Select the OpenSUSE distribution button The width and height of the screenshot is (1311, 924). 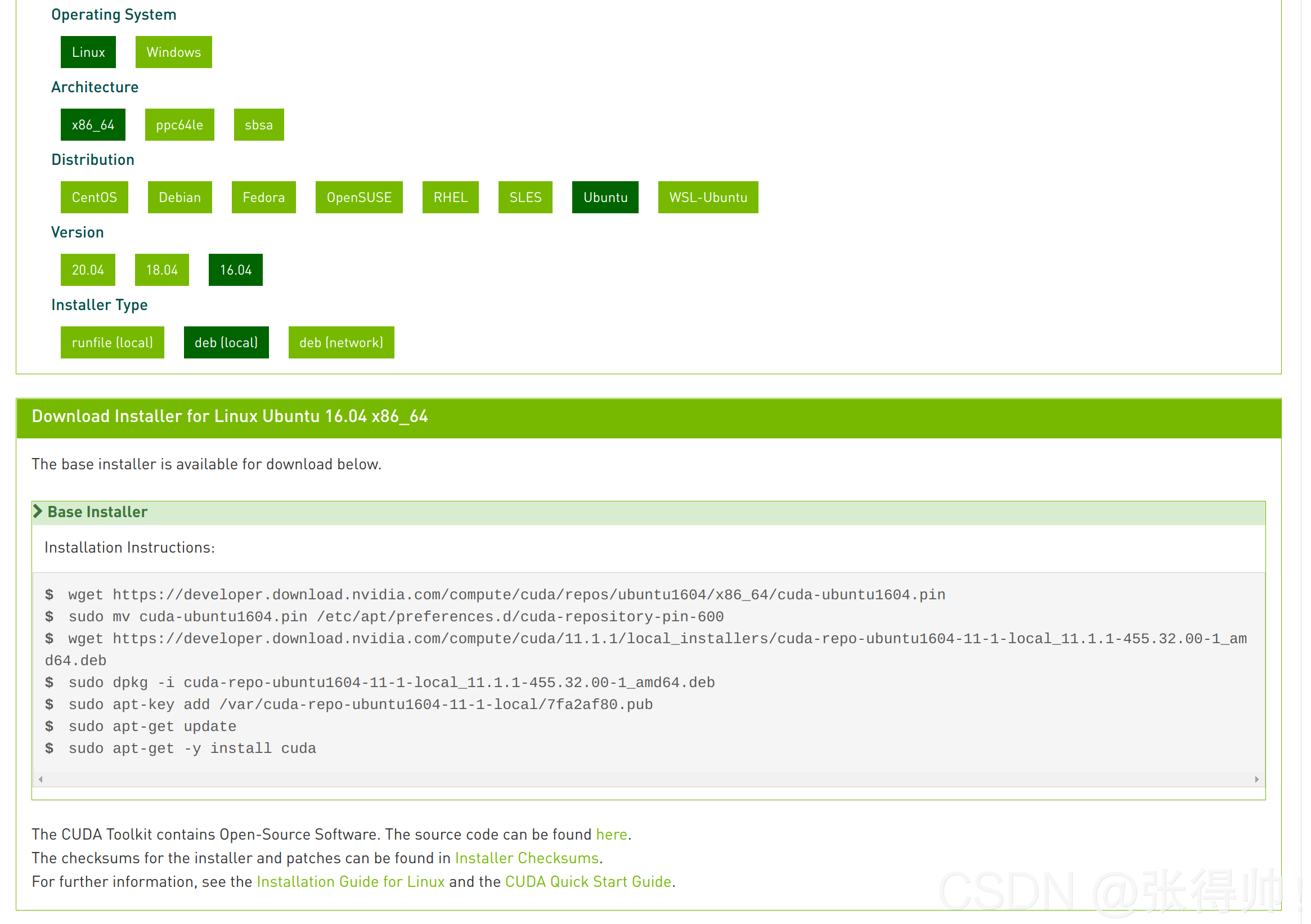358,197
